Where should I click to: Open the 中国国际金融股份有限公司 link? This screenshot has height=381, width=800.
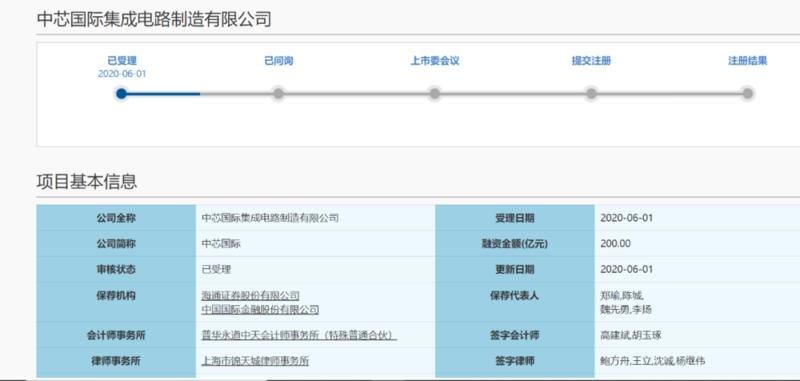pos(260,310)
